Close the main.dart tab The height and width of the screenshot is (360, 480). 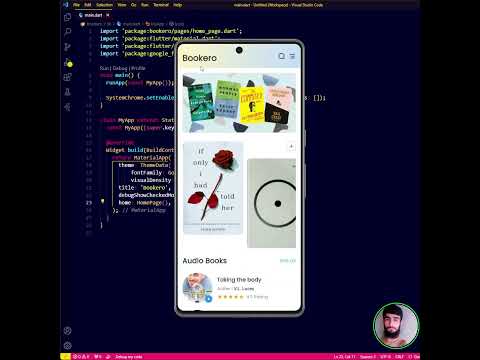click(x=108, y=15)
